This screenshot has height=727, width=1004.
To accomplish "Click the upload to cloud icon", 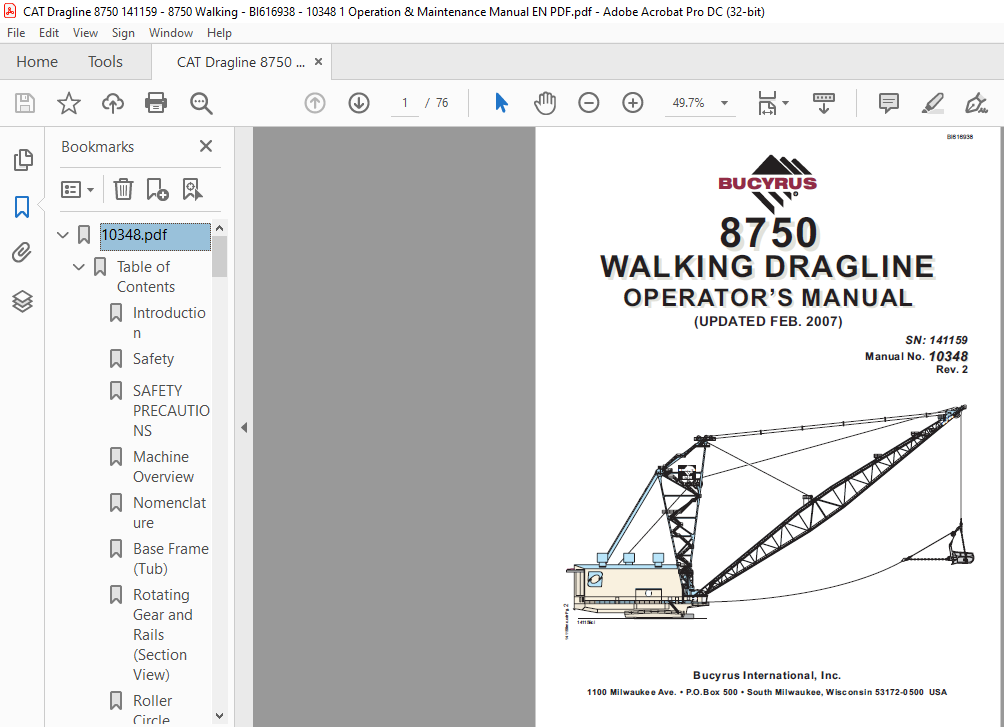I will 113,103.
